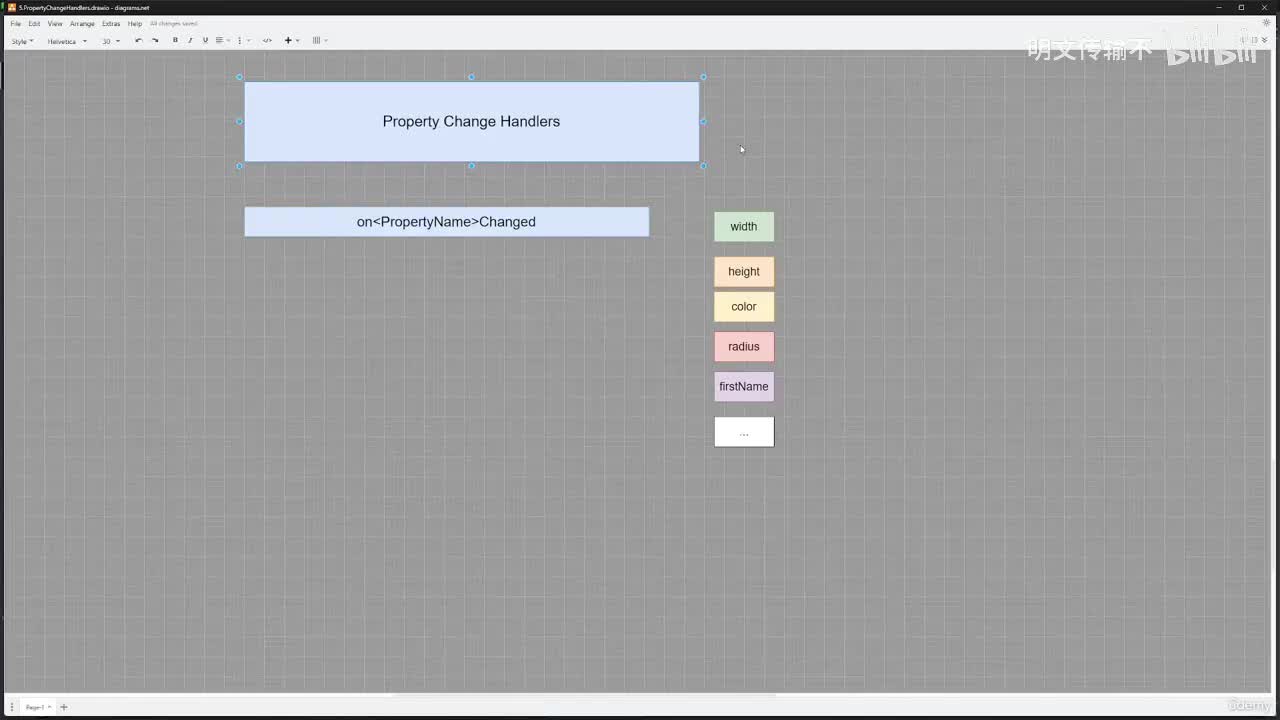Select the red radius box
Image resolution: width=1280 pixels, height=720 pixels.
[744, 347]
